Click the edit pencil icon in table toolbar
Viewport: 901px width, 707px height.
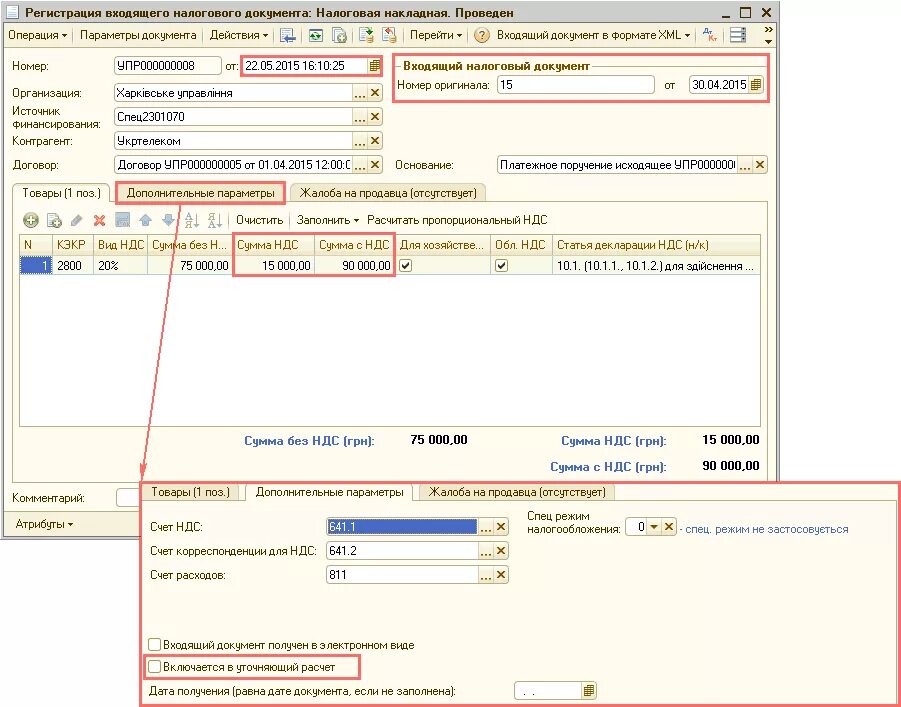coord(76,220)
